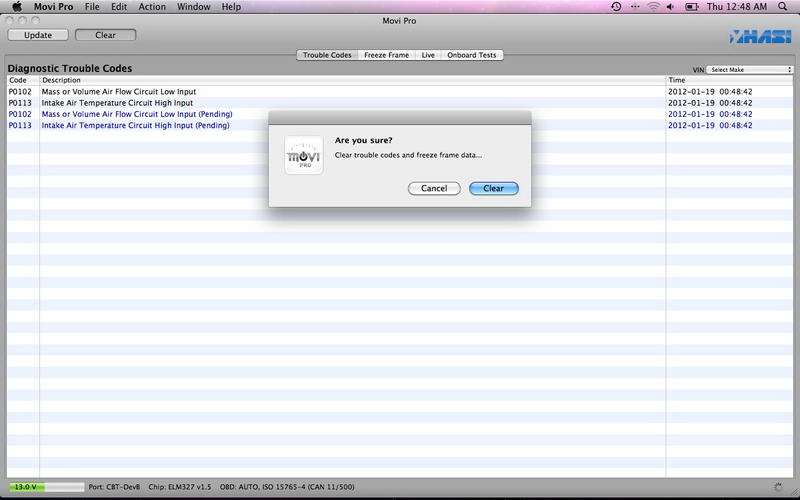Confirm by pressing Clear in dialog

tap(493, 188)
